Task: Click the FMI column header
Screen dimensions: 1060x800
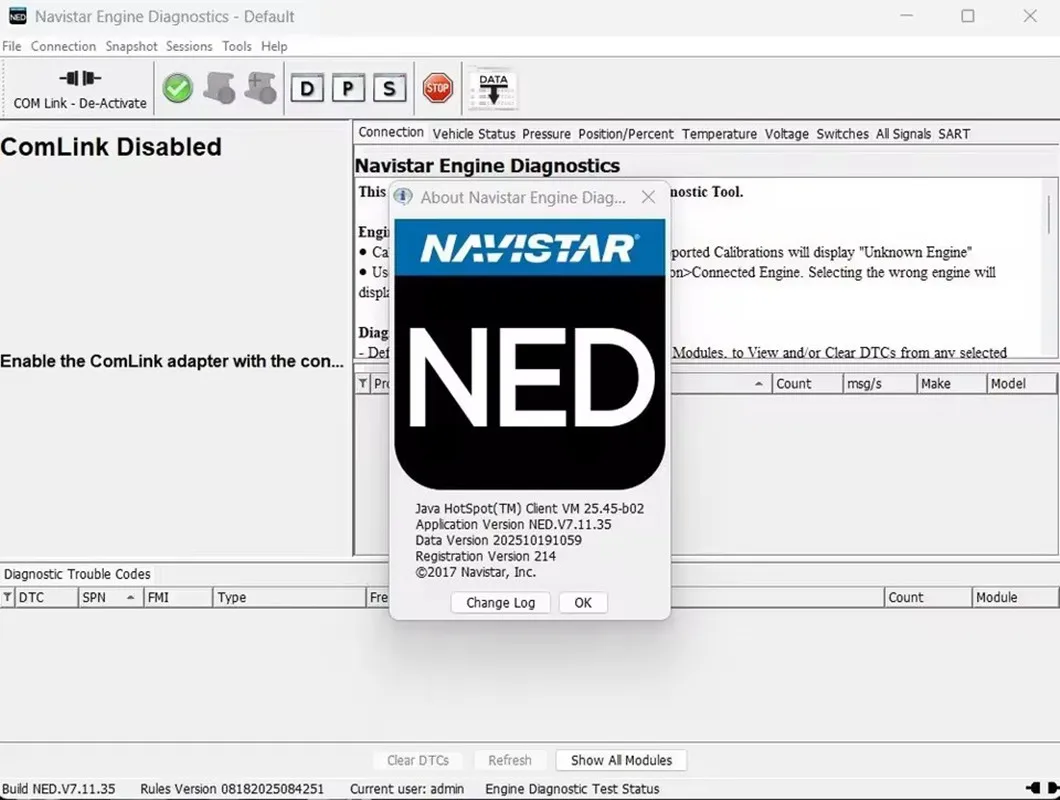Action: (178, 597)
